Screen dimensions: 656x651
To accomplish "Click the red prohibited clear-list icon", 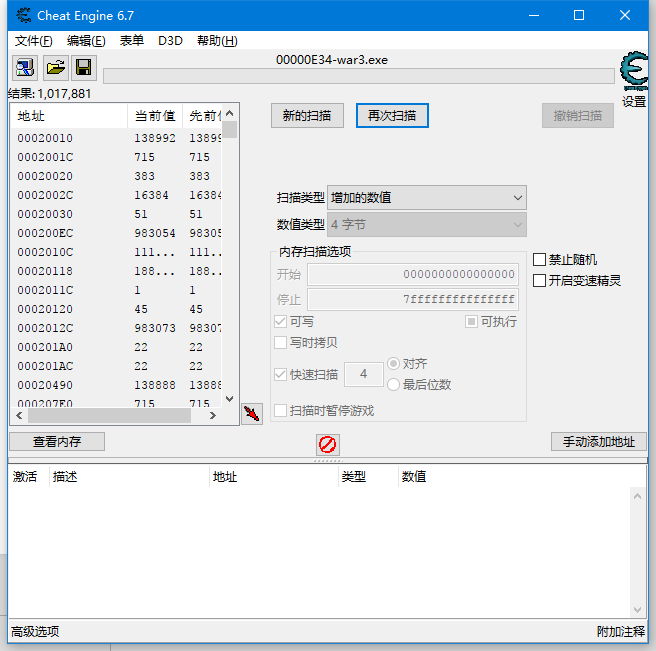I will tap(328, 444).
